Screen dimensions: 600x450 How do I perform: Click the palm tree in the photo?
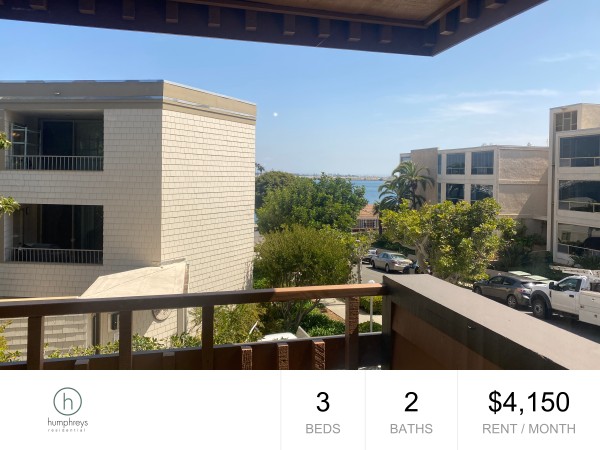(x=406, y=184)
